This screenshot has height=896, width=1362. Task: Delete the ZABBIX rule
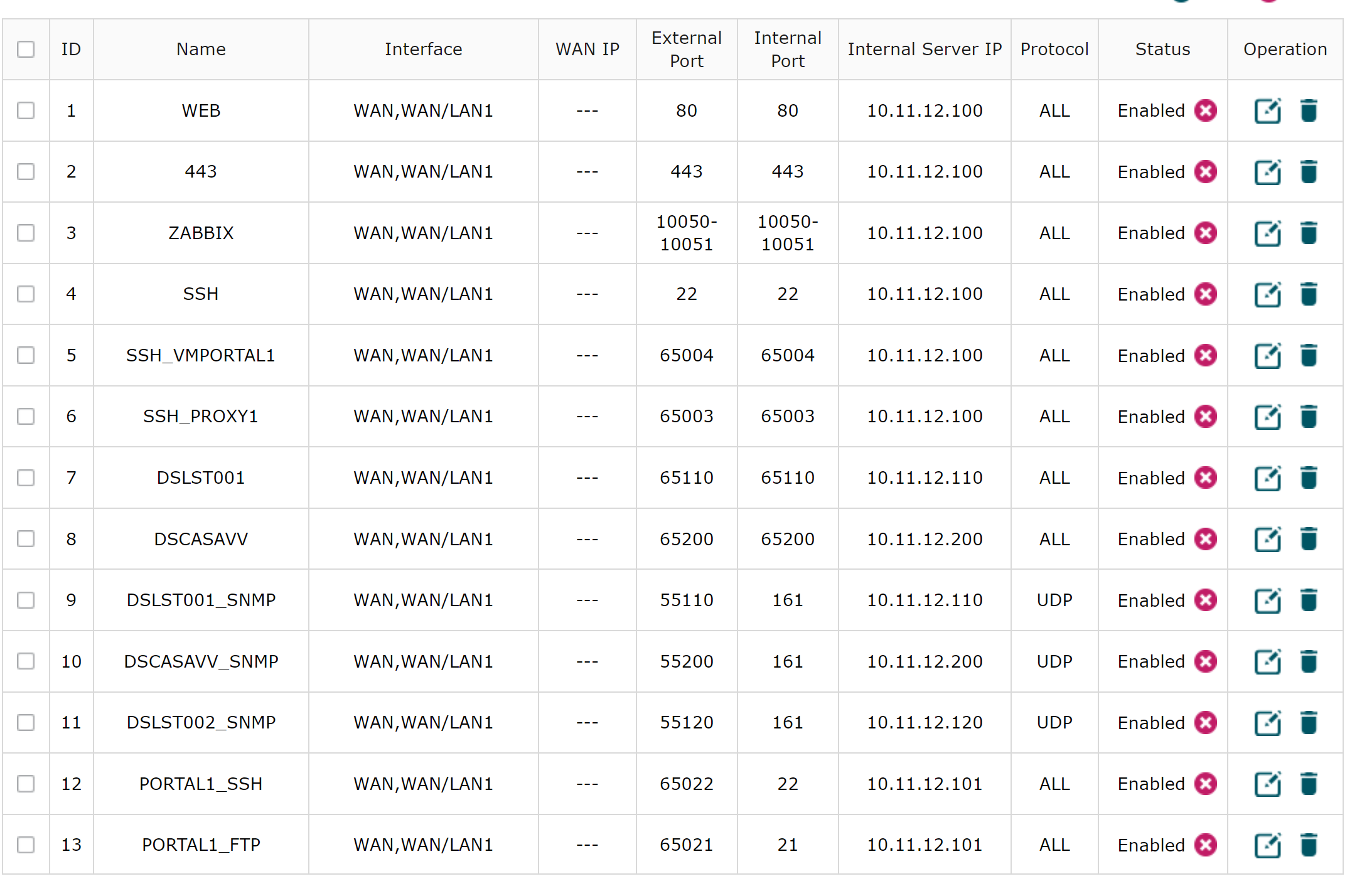[x=1308, y=233]
